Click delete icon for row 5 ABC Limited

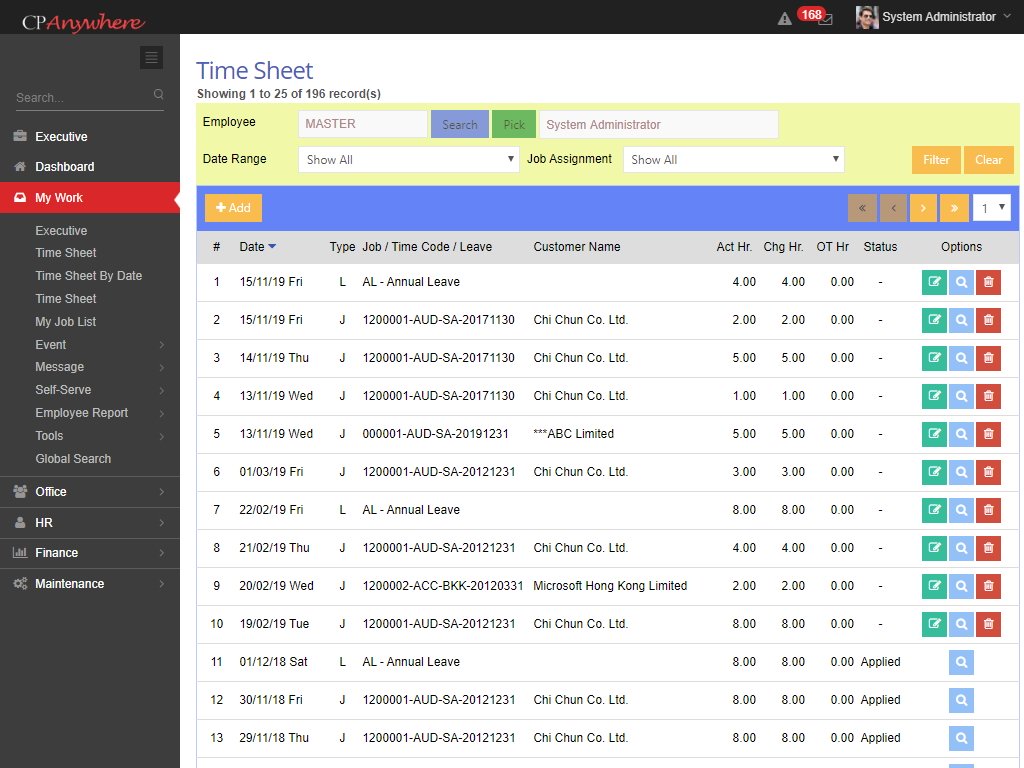pos(988,434)
